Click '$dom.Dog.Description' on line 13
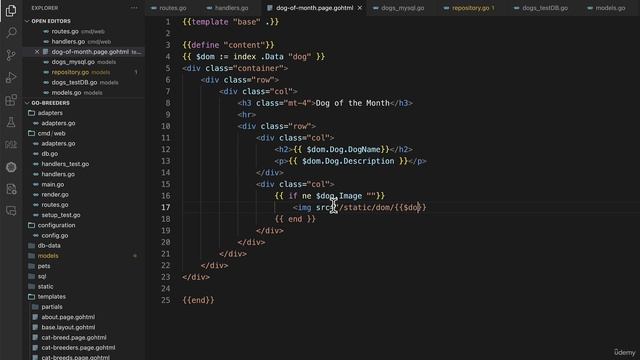The height and width of the screenshot is (360, 640). (x=348, y=161)
